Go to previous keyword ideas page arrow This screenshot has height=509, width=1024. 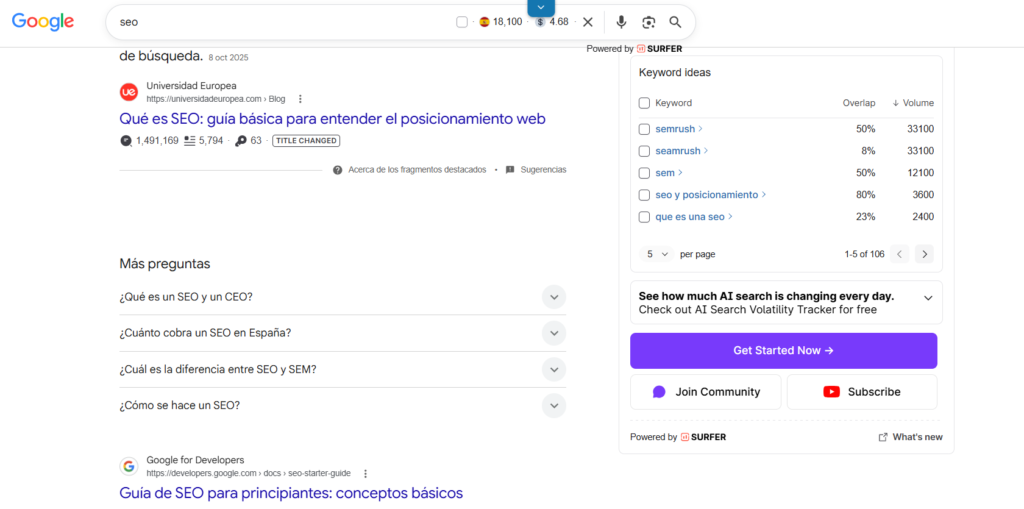[x=899, y=254]
